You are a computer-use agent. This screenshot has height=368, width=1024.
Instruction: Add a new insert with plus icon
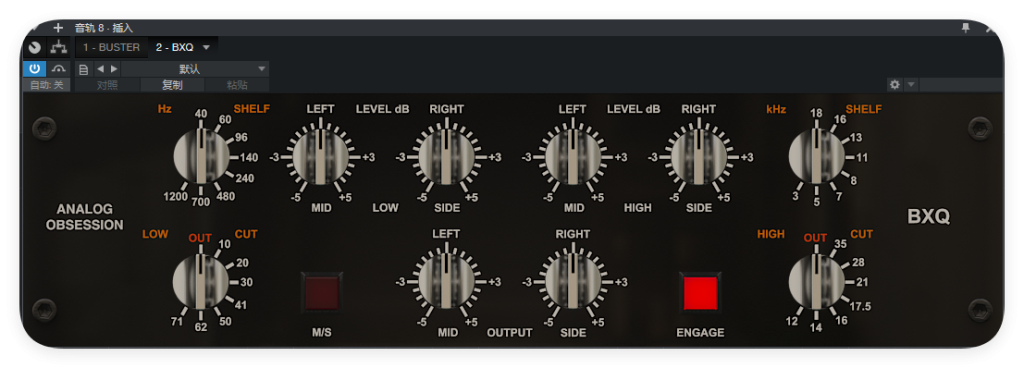coord(58,27)
